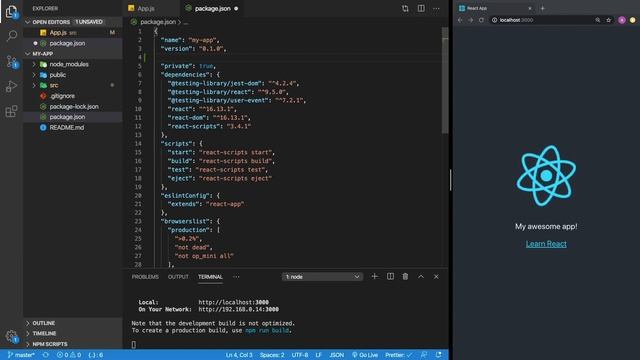Expand the node_modules folder
The width and height of the screenshot is (640, 360).
click(x=73, y=64)
